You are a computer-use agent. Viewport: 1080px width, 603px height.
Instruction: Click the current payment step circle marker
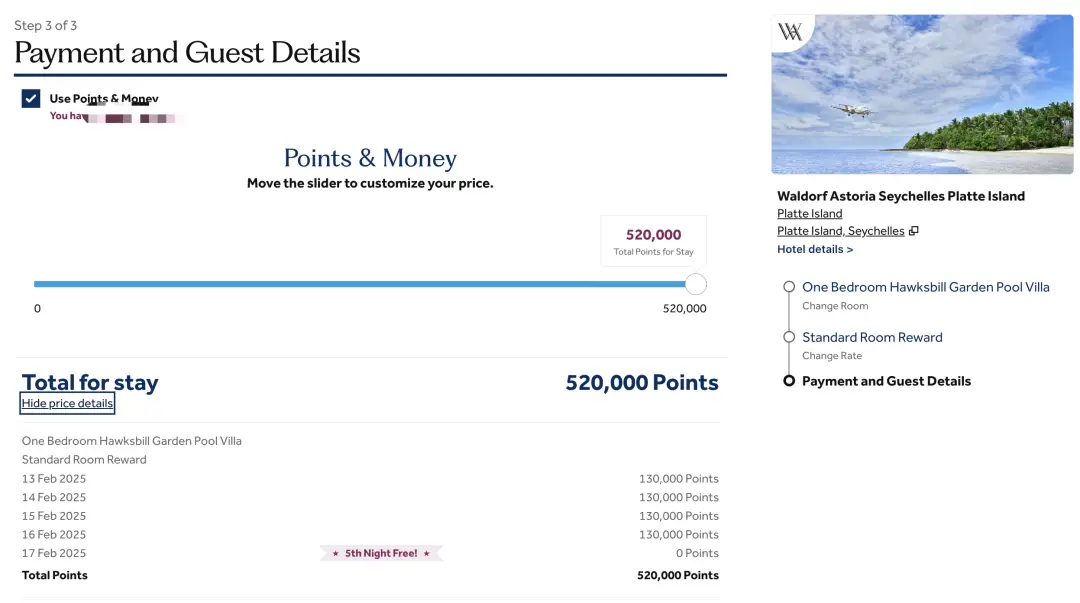[x=789, y=381]
